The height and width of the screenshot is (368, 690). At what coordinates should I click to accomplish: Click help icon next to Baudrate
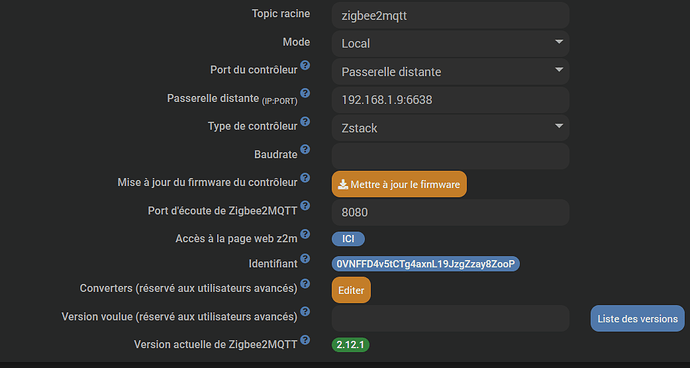pyautogui.click(x=305, y=150)
